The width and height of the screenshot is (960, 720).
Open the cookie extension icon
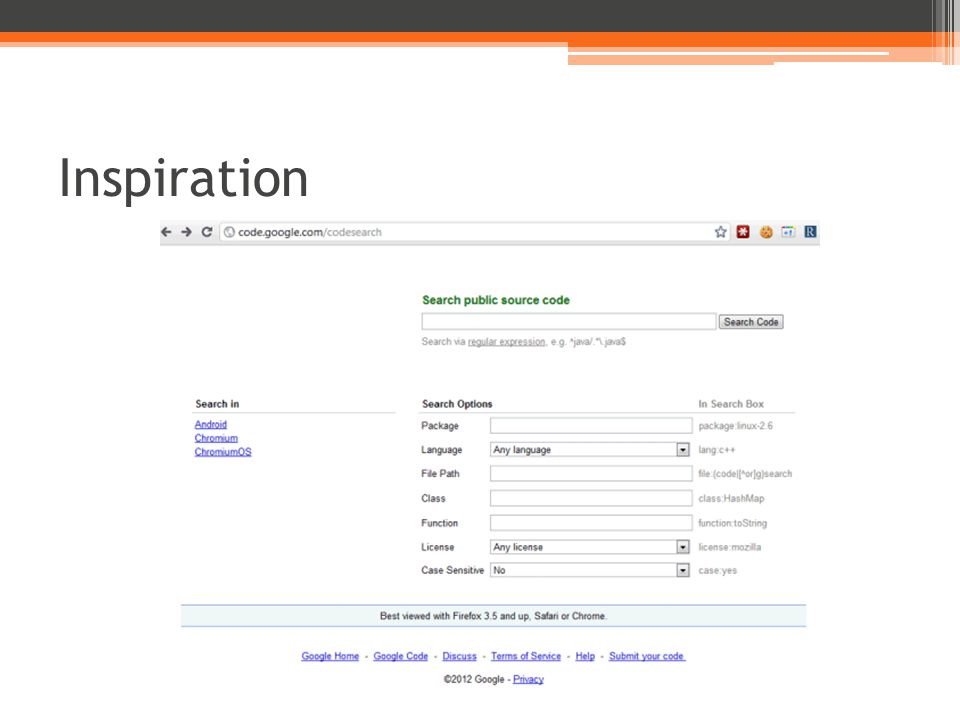pyautogui.click(x=766, y=232)
